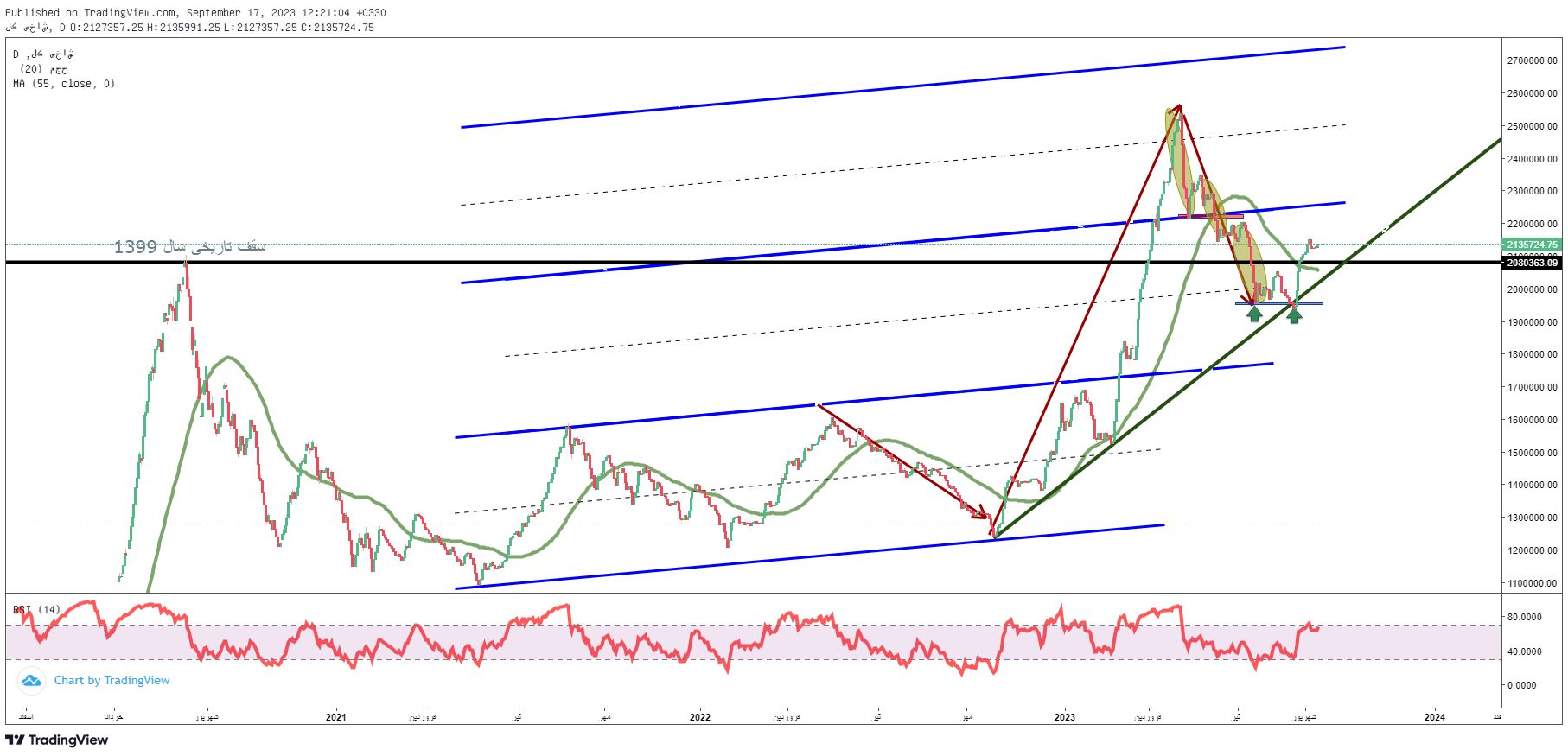The image size is (1568, 756).
Task: Click the 1200000.00 price axis label
Action: click(x=1532, y=550)
